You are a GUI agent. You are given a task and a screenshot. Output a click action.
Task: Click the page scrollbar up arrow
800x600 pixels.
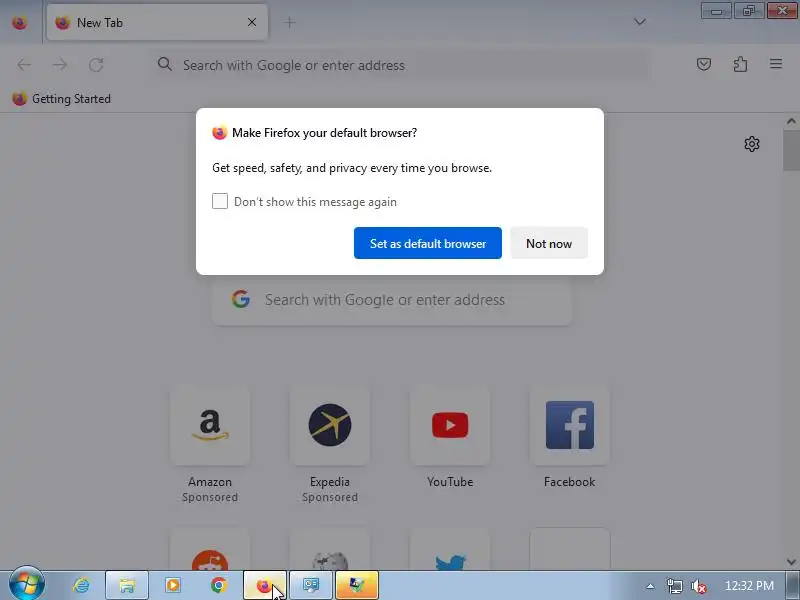pos(791,121)
